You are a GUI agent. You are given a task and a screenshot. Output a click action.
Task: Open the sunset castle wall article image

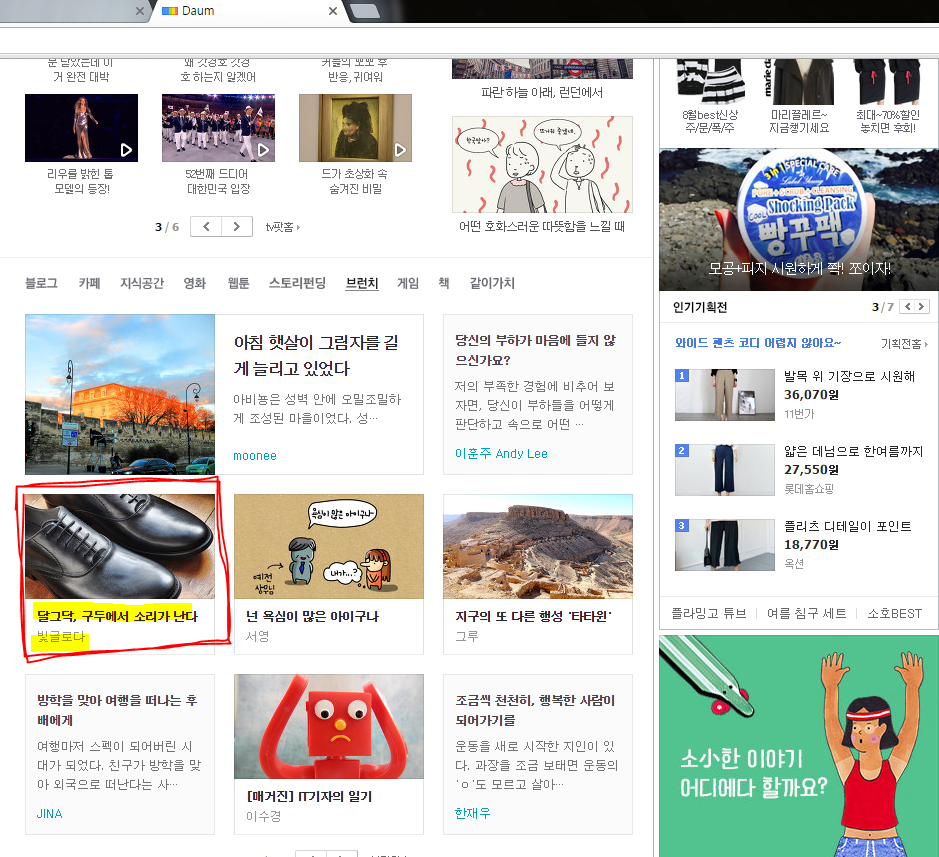[x=120, y=394]
